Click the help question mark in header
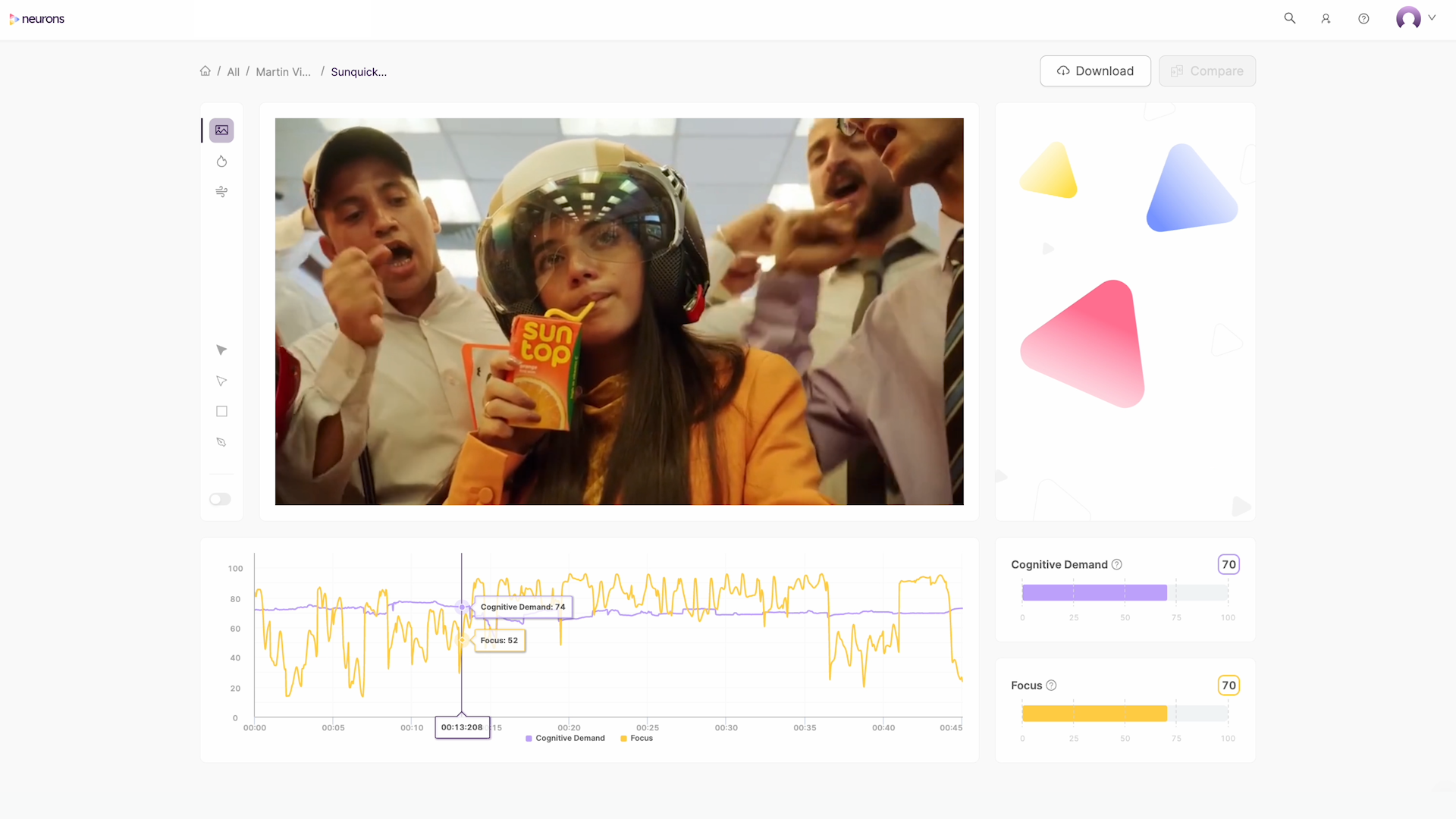 click(1363, 18)
